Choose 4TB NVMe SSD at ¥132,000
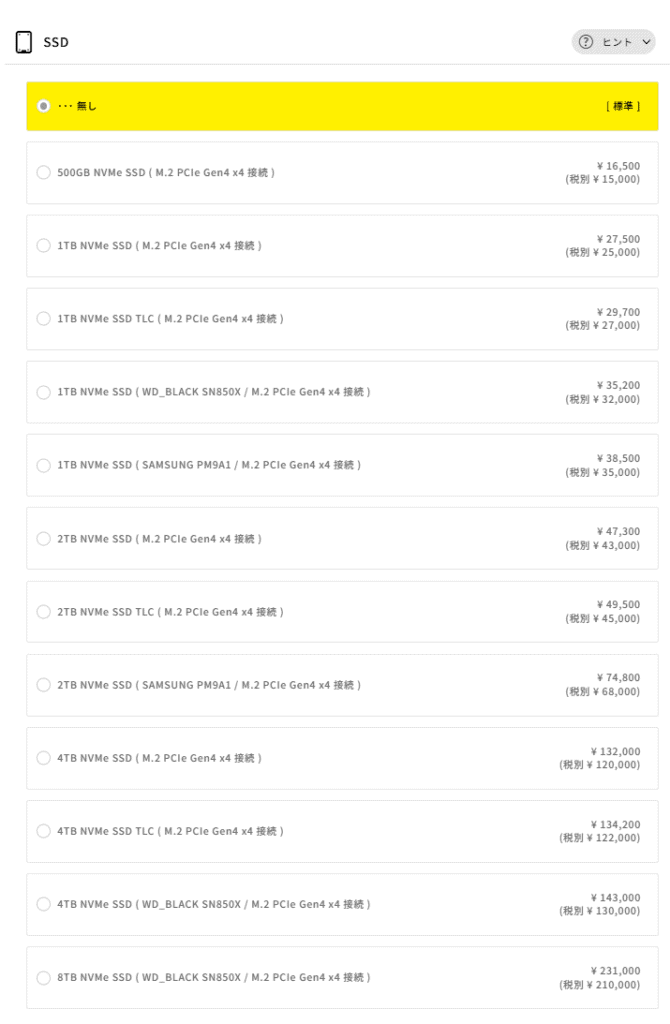 [x=43, y=758]
